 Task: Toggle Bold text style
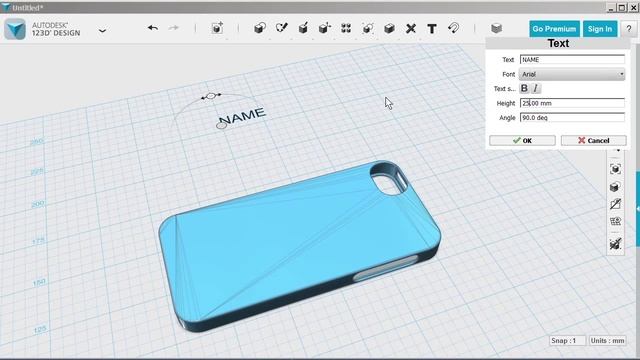click(524, 88)
